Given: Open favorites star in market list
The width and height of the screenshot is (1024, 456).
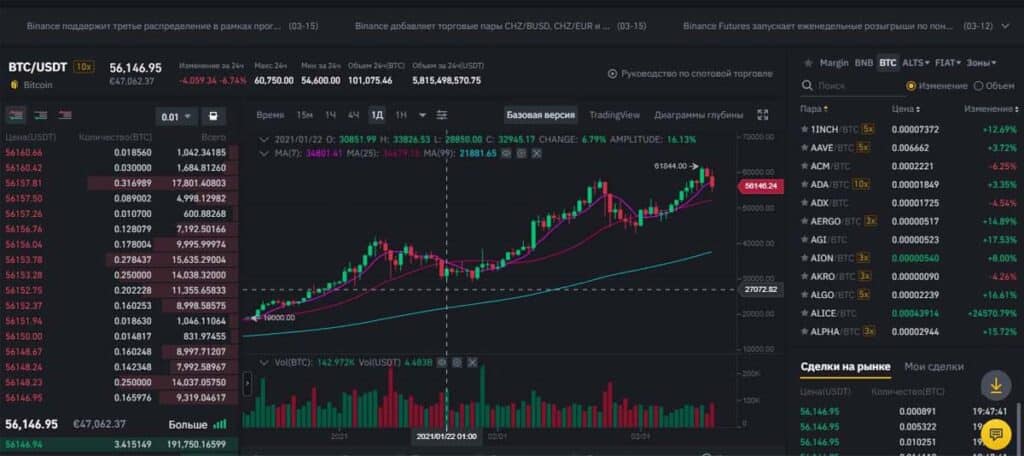Looking at the screenshot, I should [808, 63].
